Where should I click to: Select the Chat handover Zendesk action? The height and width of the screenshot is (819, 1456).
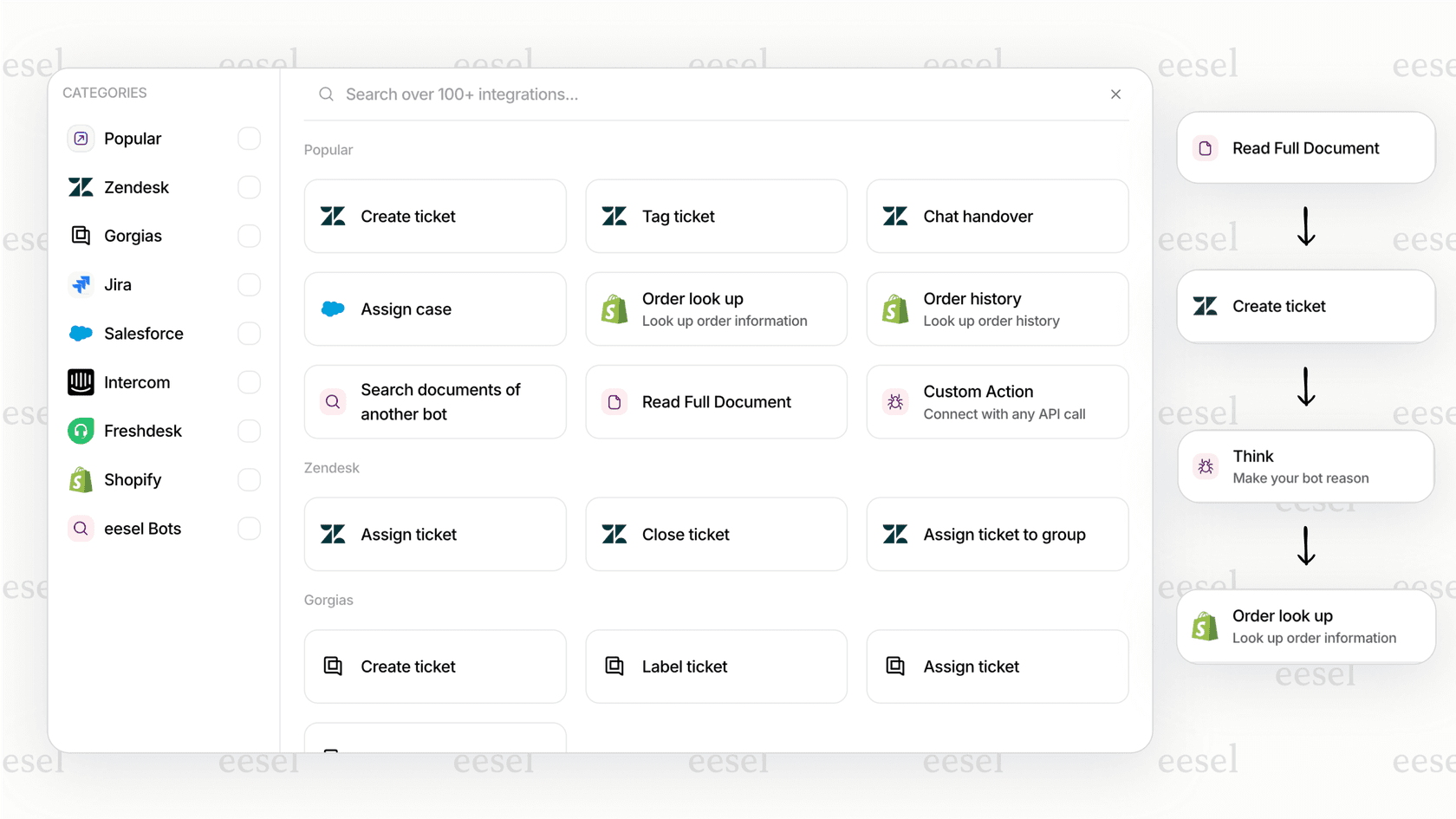point(997,216)
